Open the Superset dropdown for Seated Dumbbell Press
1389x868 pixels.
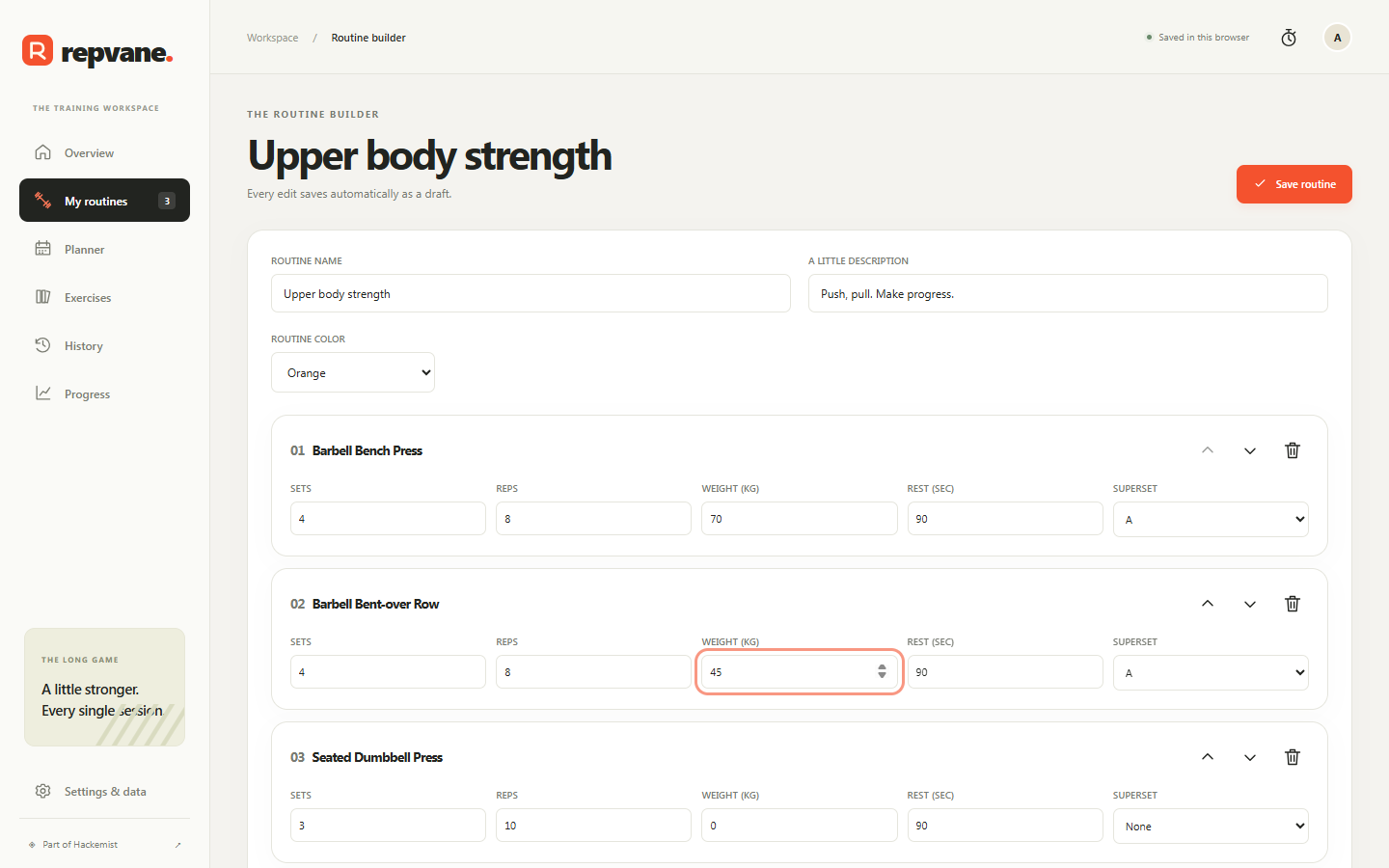pyautogui.click(x=1211, y=826)
